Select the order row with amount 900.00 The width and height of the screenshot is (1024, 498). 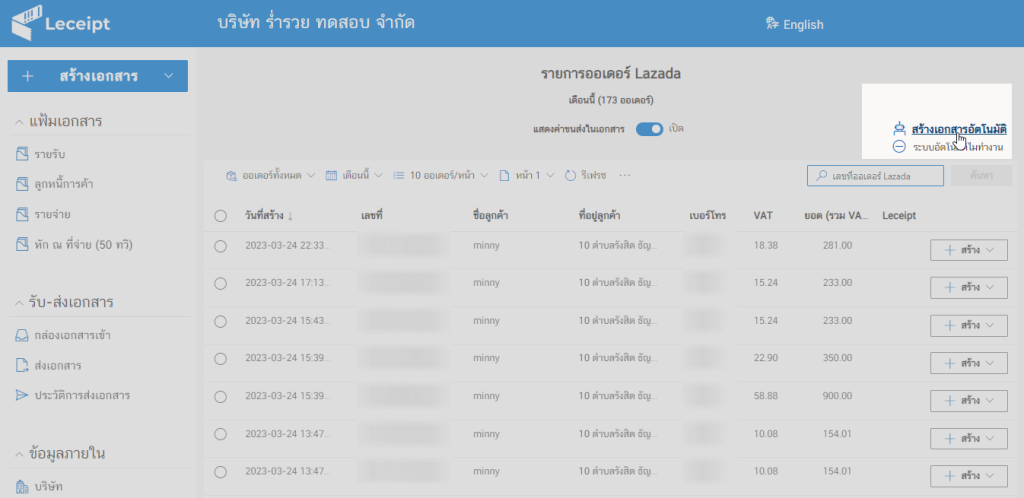coord(220,396)
